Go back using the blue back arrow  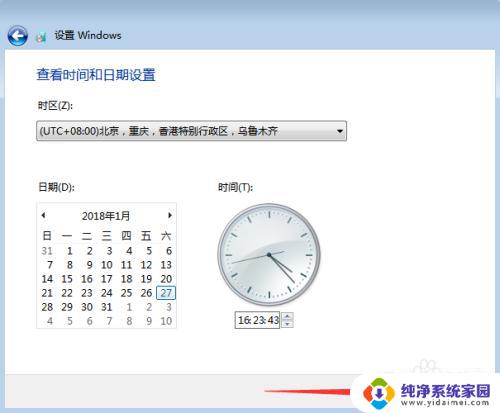17,36
